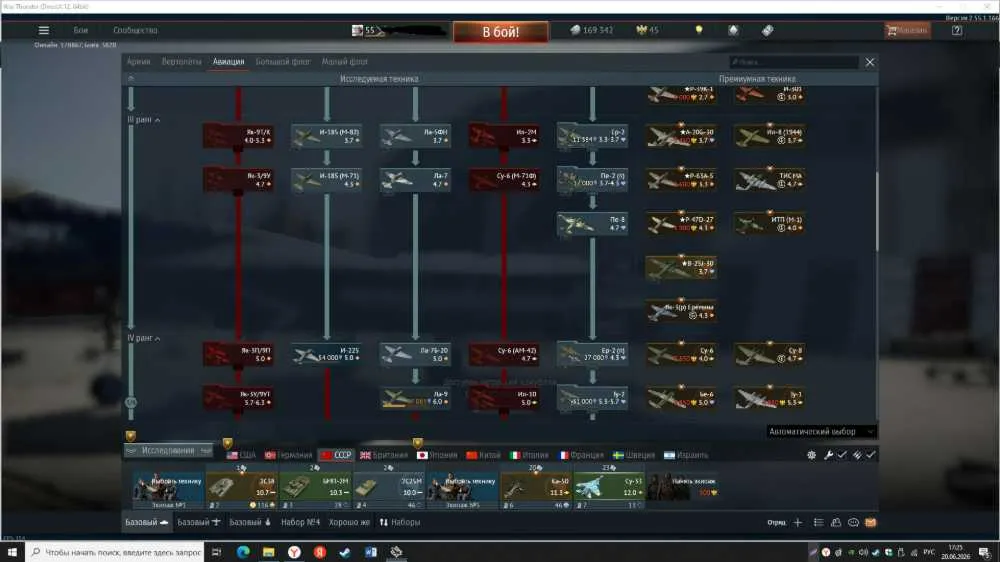Switch to the Большой флот tab
The height and width of the screenshot is (562, 1000).
coord(283,62)
